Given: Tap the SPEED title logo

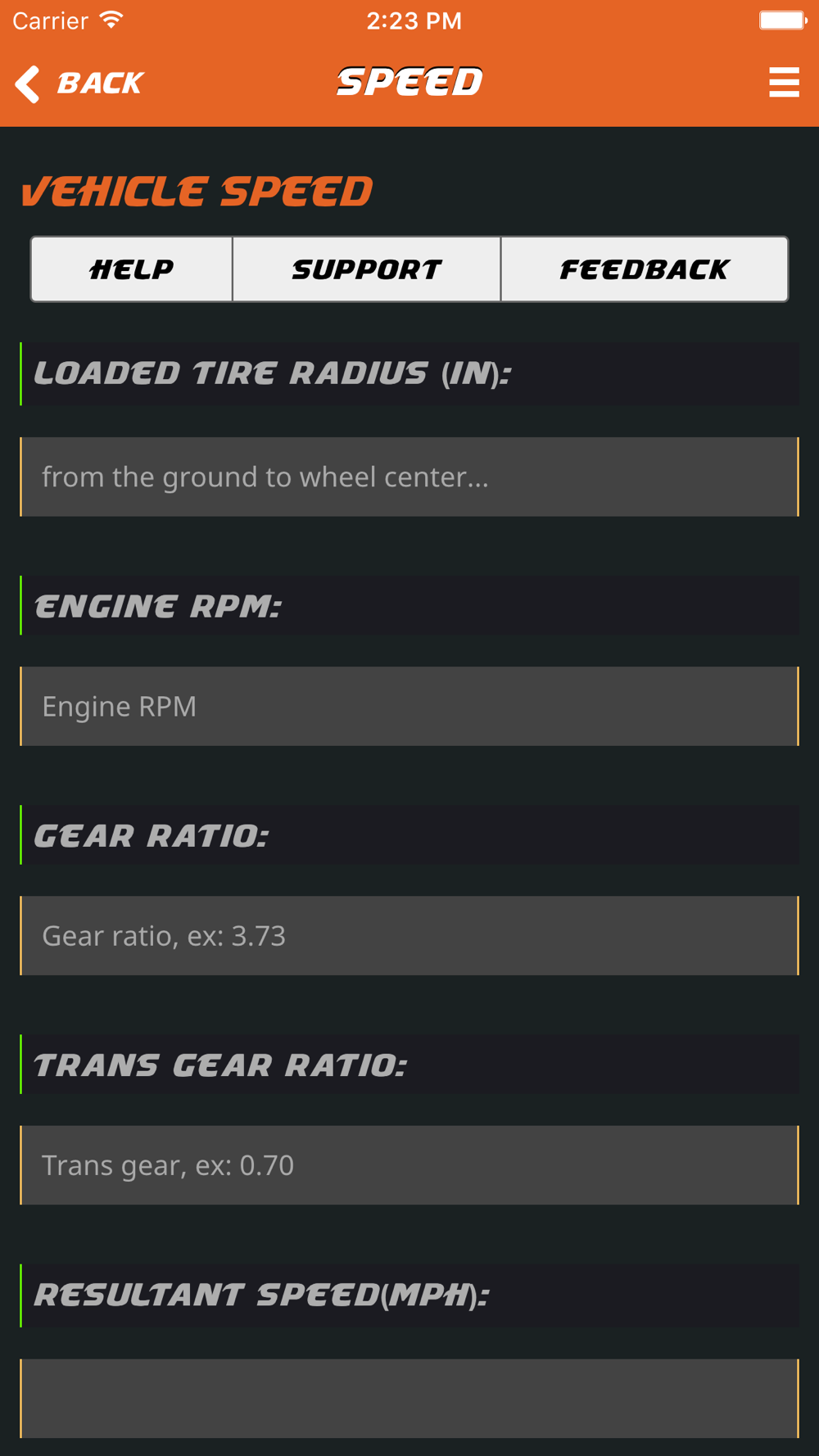Looking at the screenshot, I should [x=410, y=82].
